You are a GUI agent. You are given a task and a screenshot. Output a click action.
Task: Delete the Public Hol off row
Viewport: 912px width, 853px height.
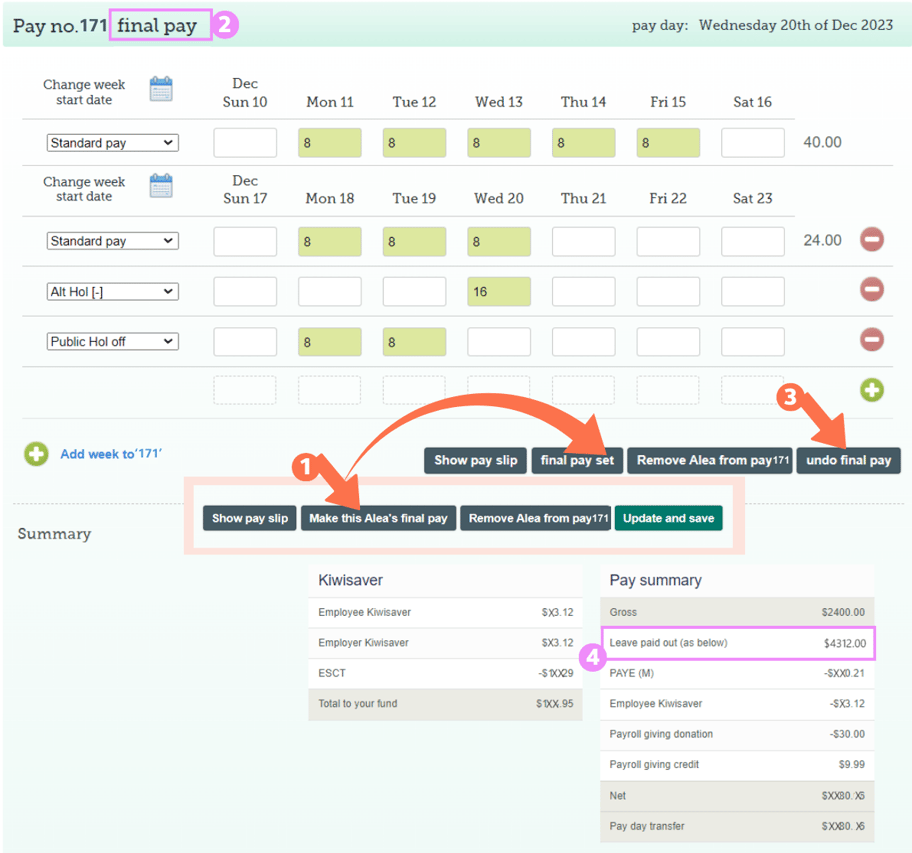pyautogui.click(x=872, y=340)
